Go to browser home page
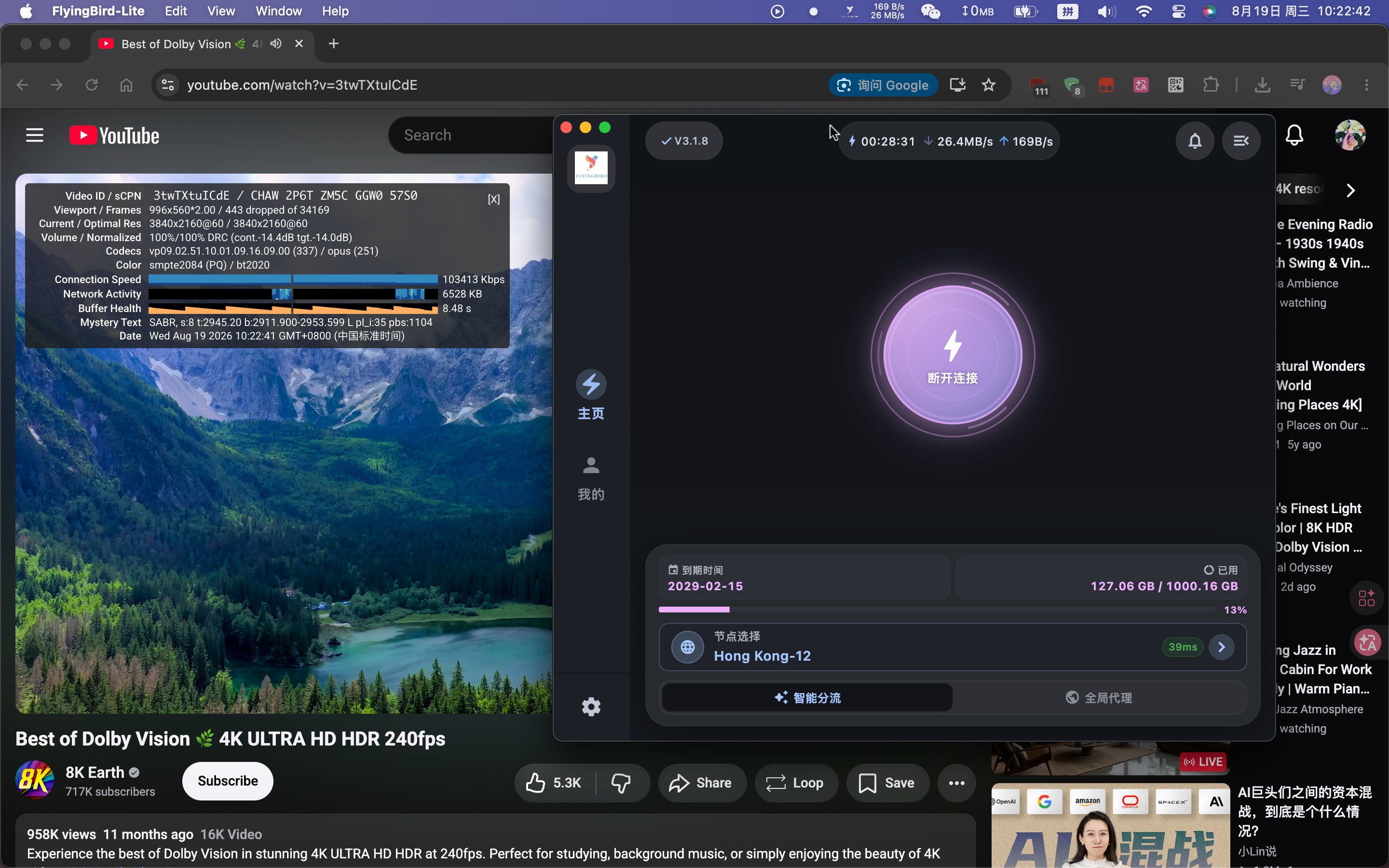1389x868 pixels. click(x=126, y=85)
